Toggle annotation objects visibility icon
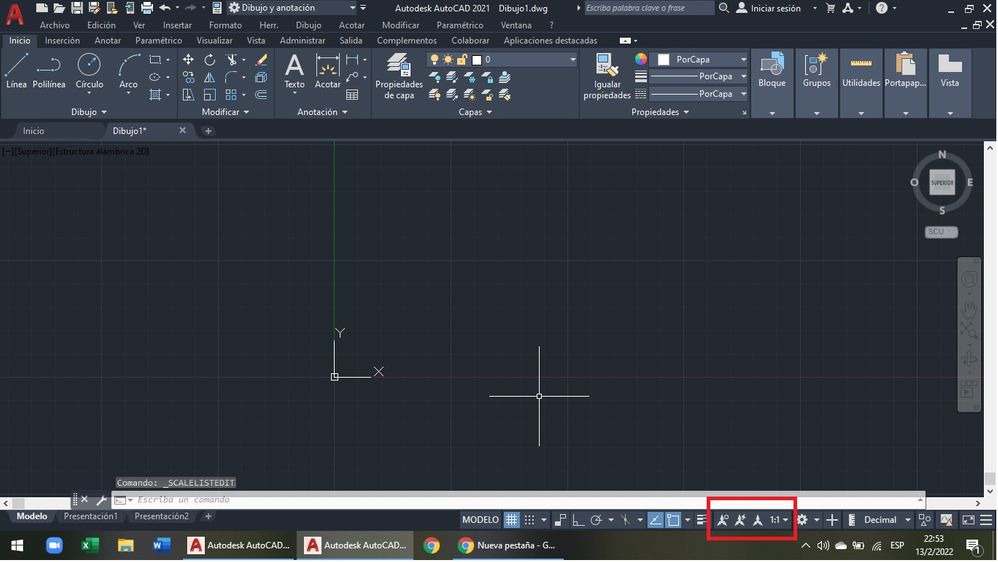This screenshot has height=562, width=998. click(722, 520)
